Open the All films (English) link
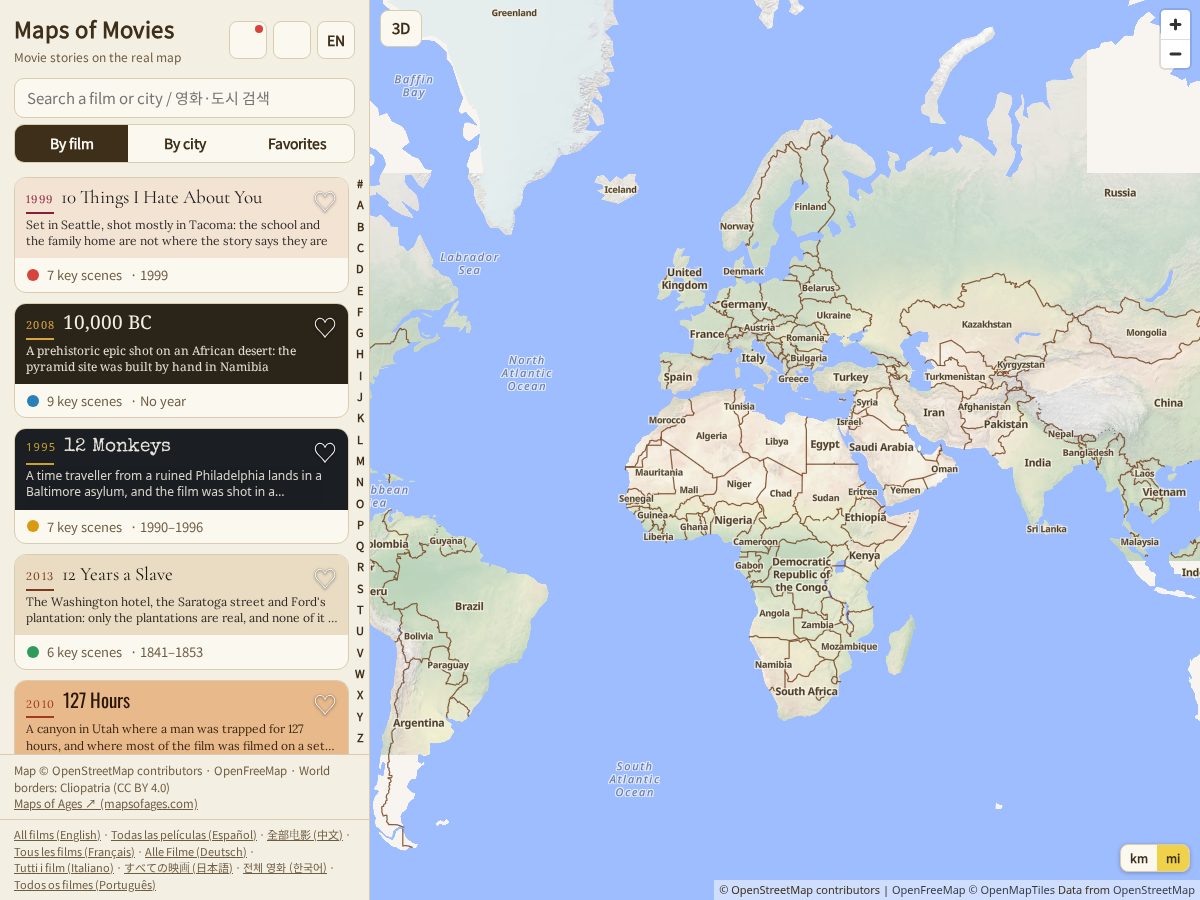The width and height of the screenshot is (1200, 900). tap(57, 835)
